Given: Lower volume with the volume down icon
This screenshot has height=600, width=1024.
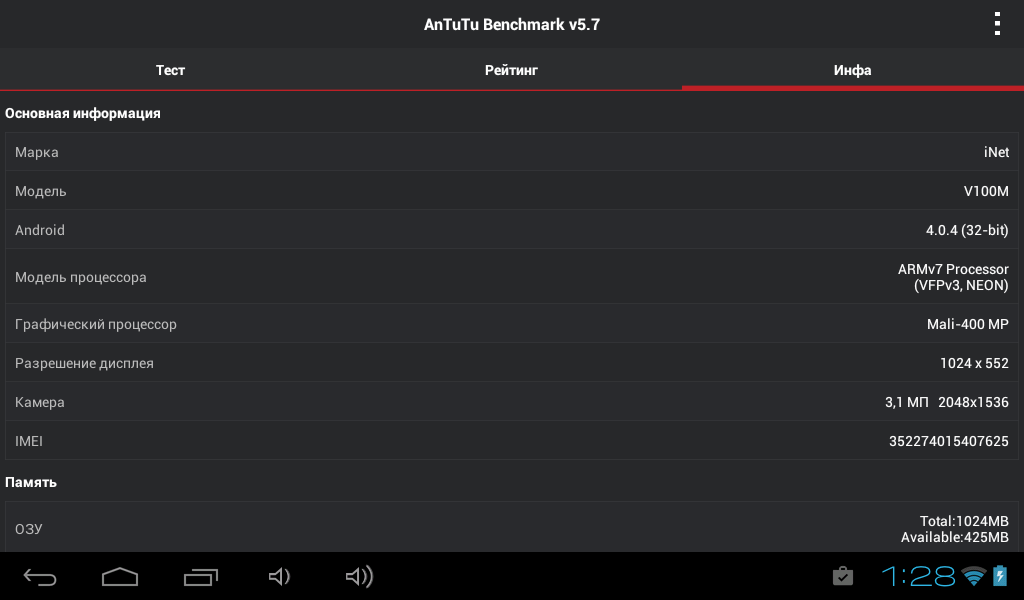Looking at the screenshot, I should point(280,576).
